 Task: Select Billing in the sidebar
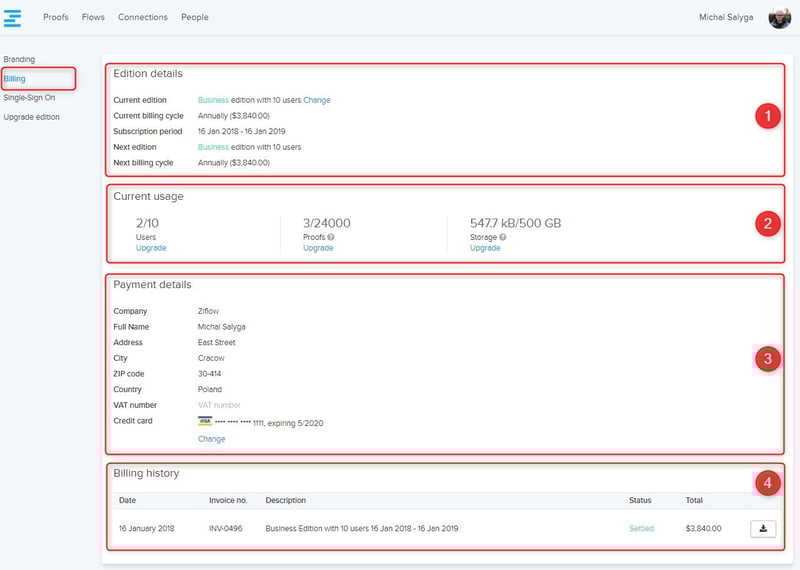[15, 78]
